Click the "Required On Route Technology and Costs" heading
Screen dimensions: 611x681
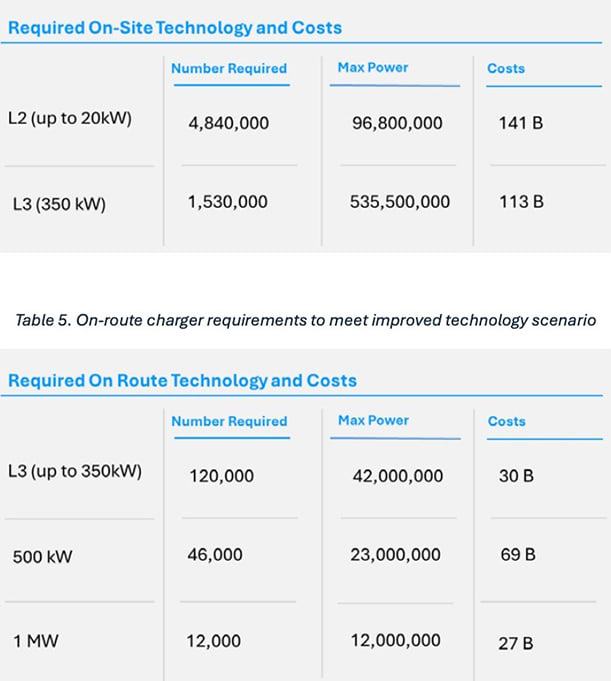click(x=182, y=380)
